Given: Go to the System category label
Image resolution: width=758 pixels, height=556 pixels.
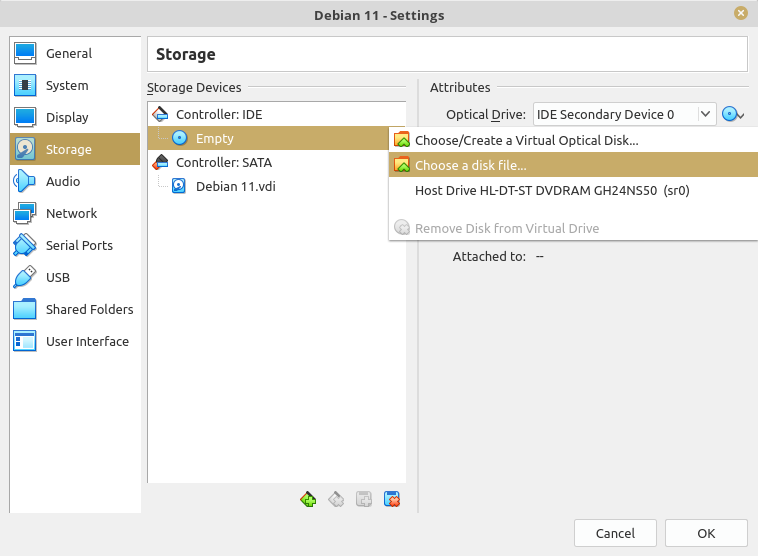Looking at the screenshot, I should pyautogui.click(x=67, y=86).
